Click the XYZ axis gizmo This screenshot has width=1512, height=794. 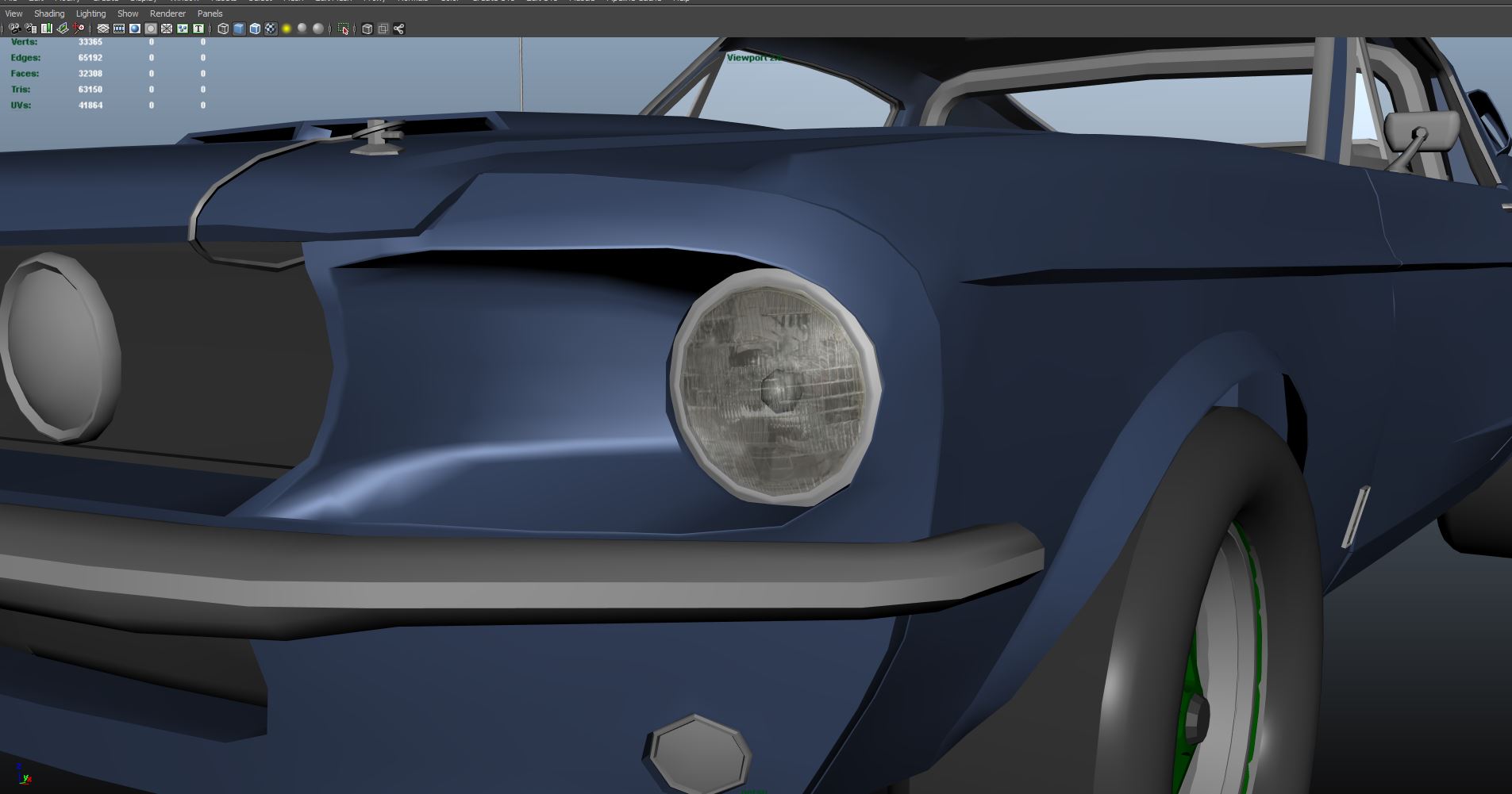pyautogui.click(x=23, y=773)
